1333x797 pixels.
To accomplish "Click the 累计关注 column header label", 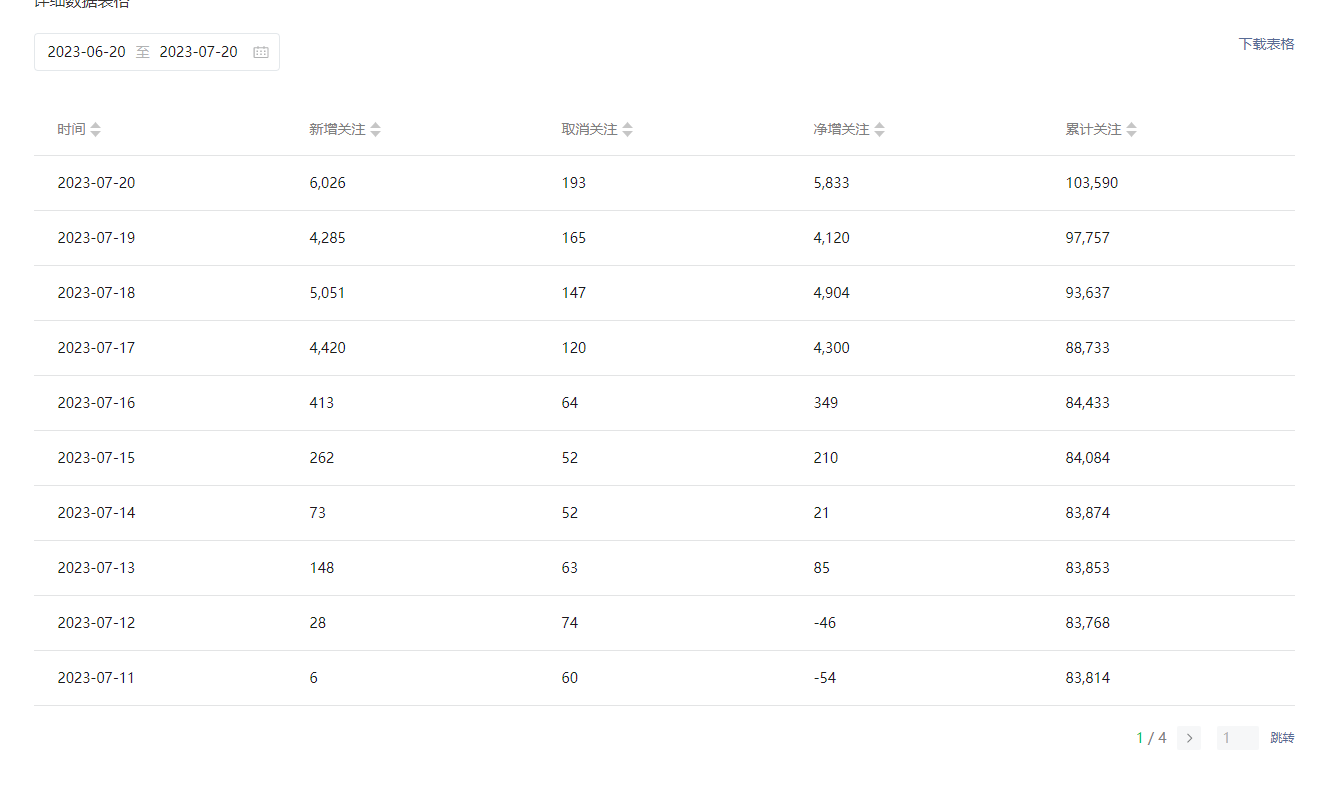I will pos(1093,129).
